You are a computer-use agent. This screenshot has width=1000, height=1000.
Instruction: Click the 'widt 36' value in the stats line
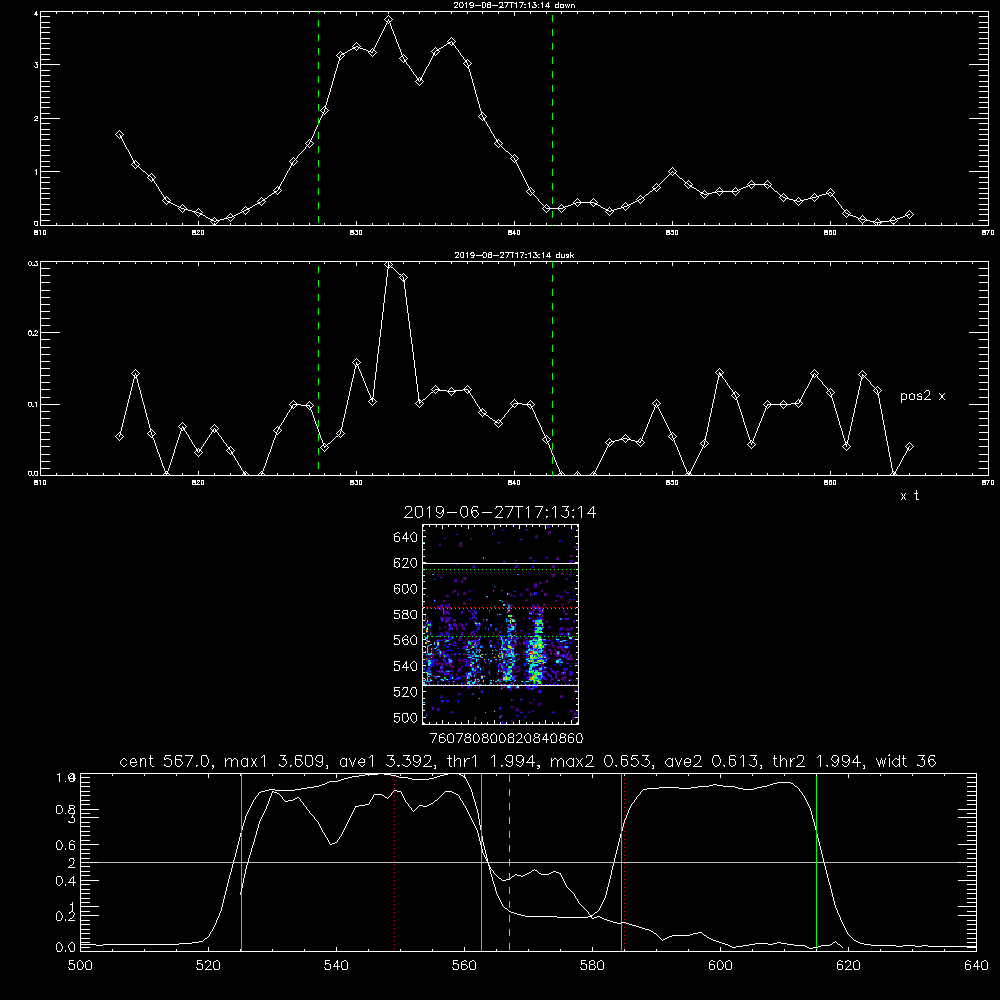[x=906, y=761]
